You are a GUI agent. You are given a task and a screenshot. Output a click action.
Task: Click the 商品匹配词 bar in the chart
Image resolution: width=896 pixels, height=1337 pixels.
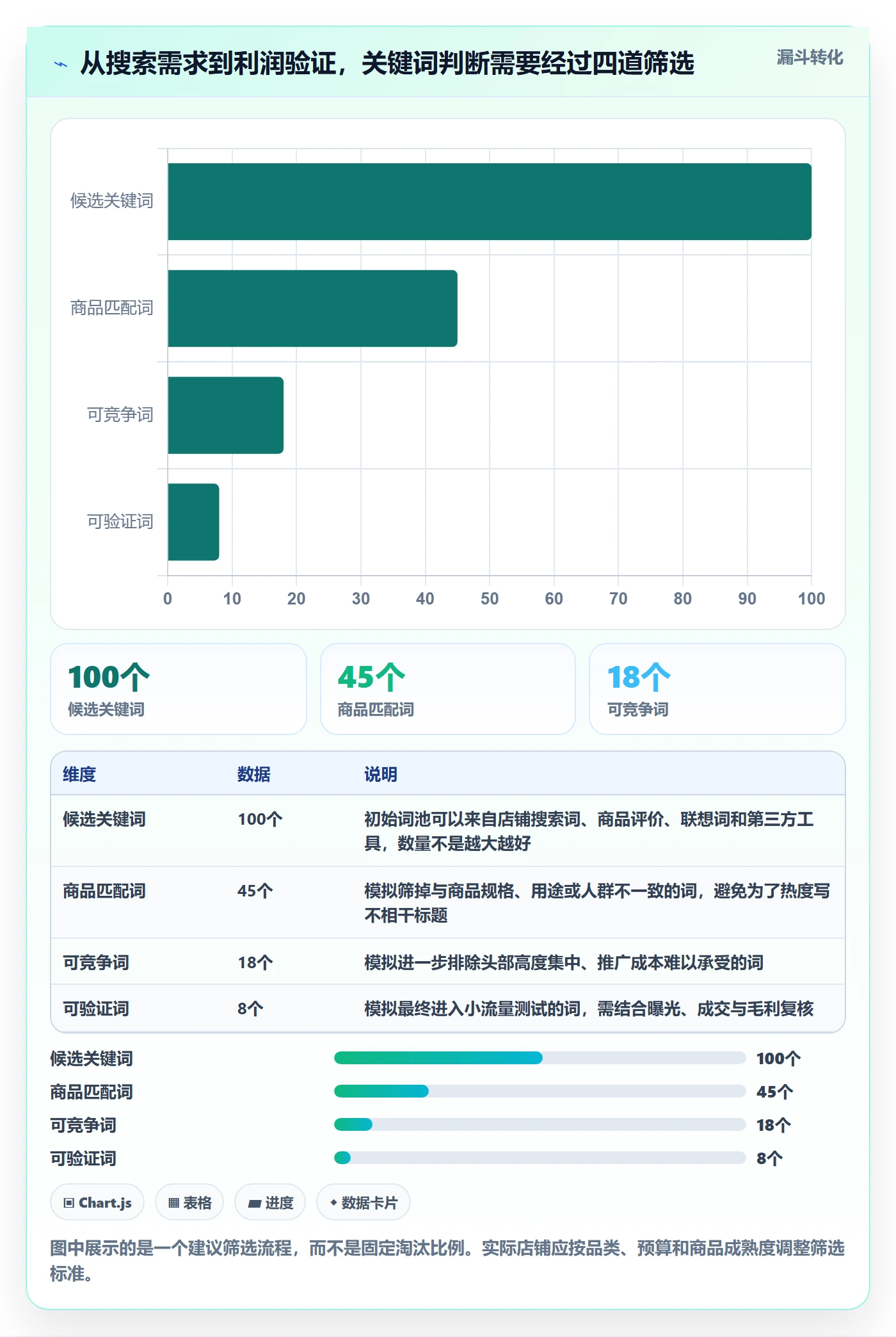[x=312, y=309]
